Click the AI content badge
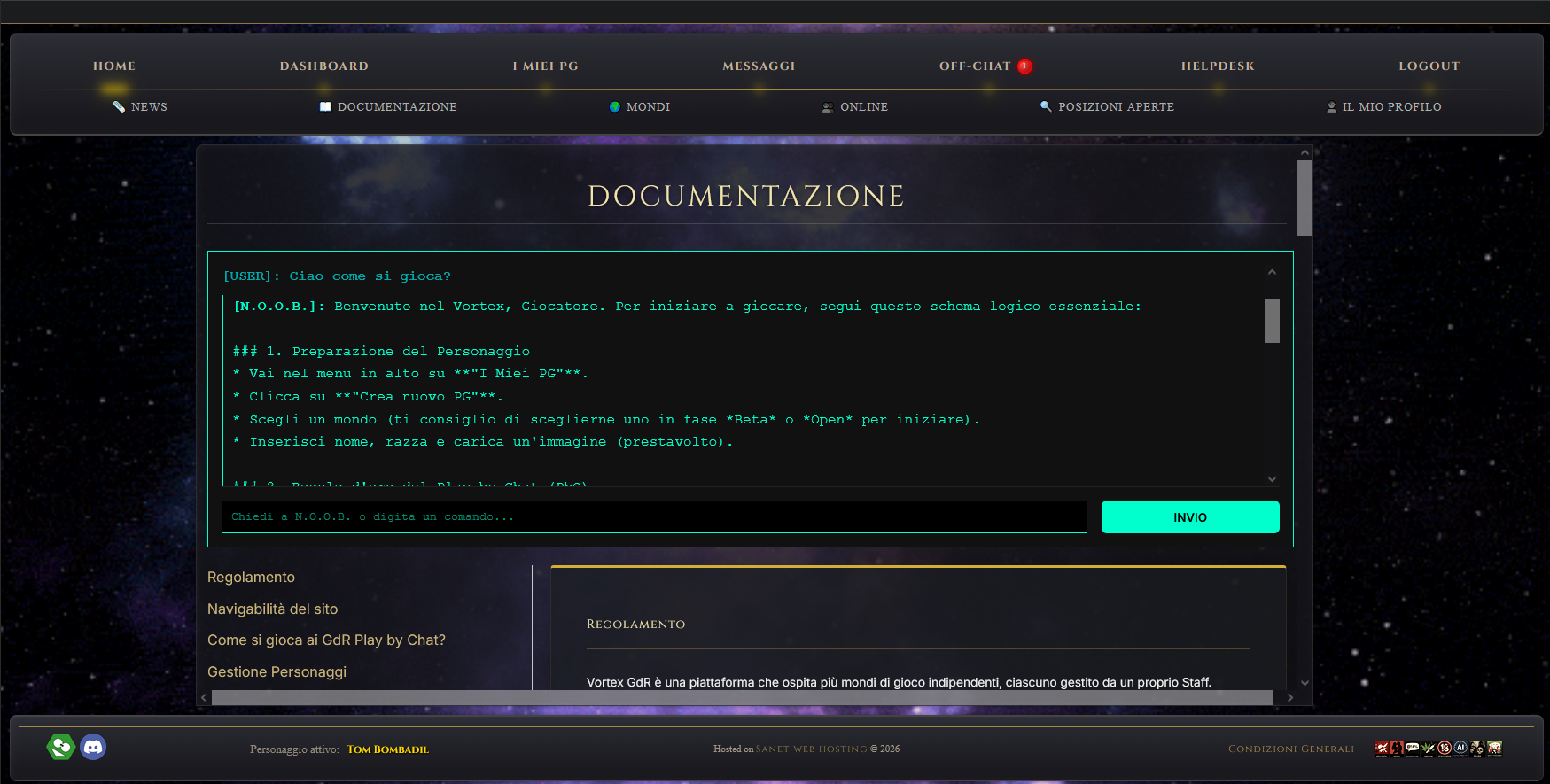 [1460, 749]
